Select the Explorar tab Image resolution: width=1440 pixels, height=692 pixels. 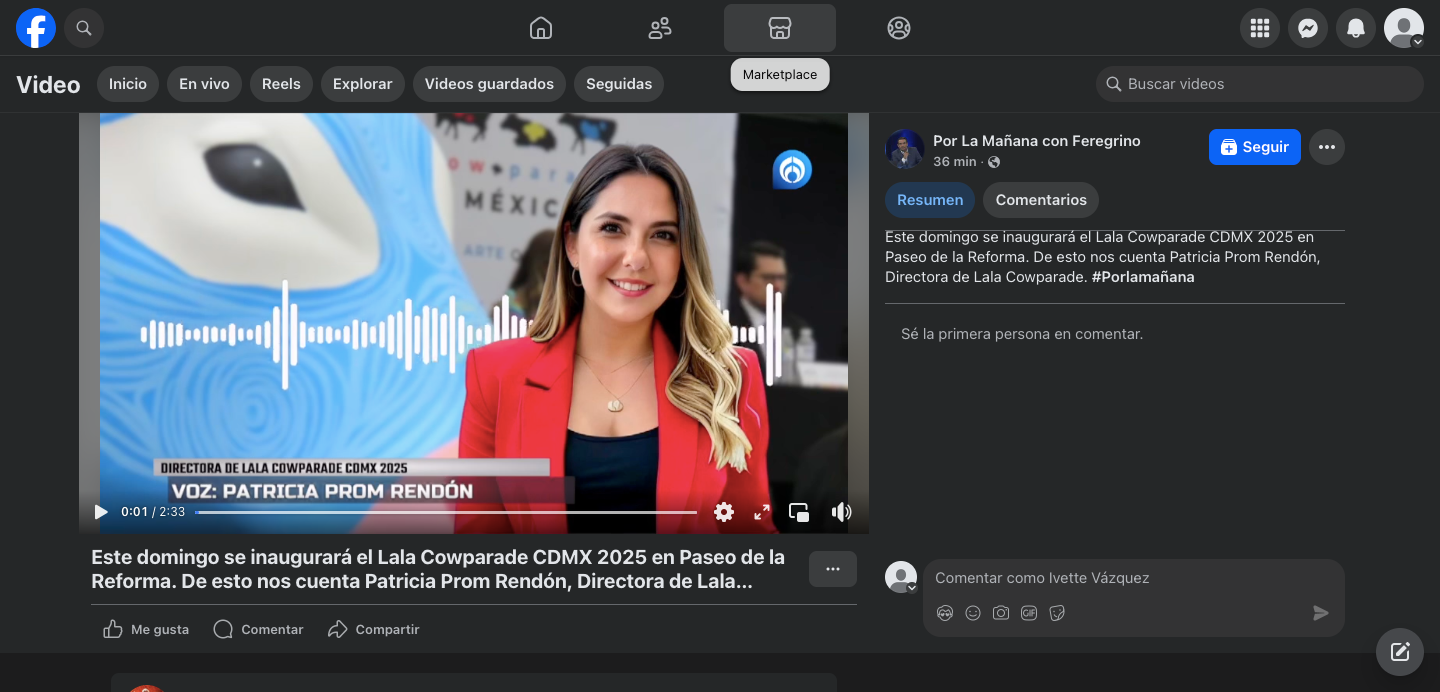point(362,84)
